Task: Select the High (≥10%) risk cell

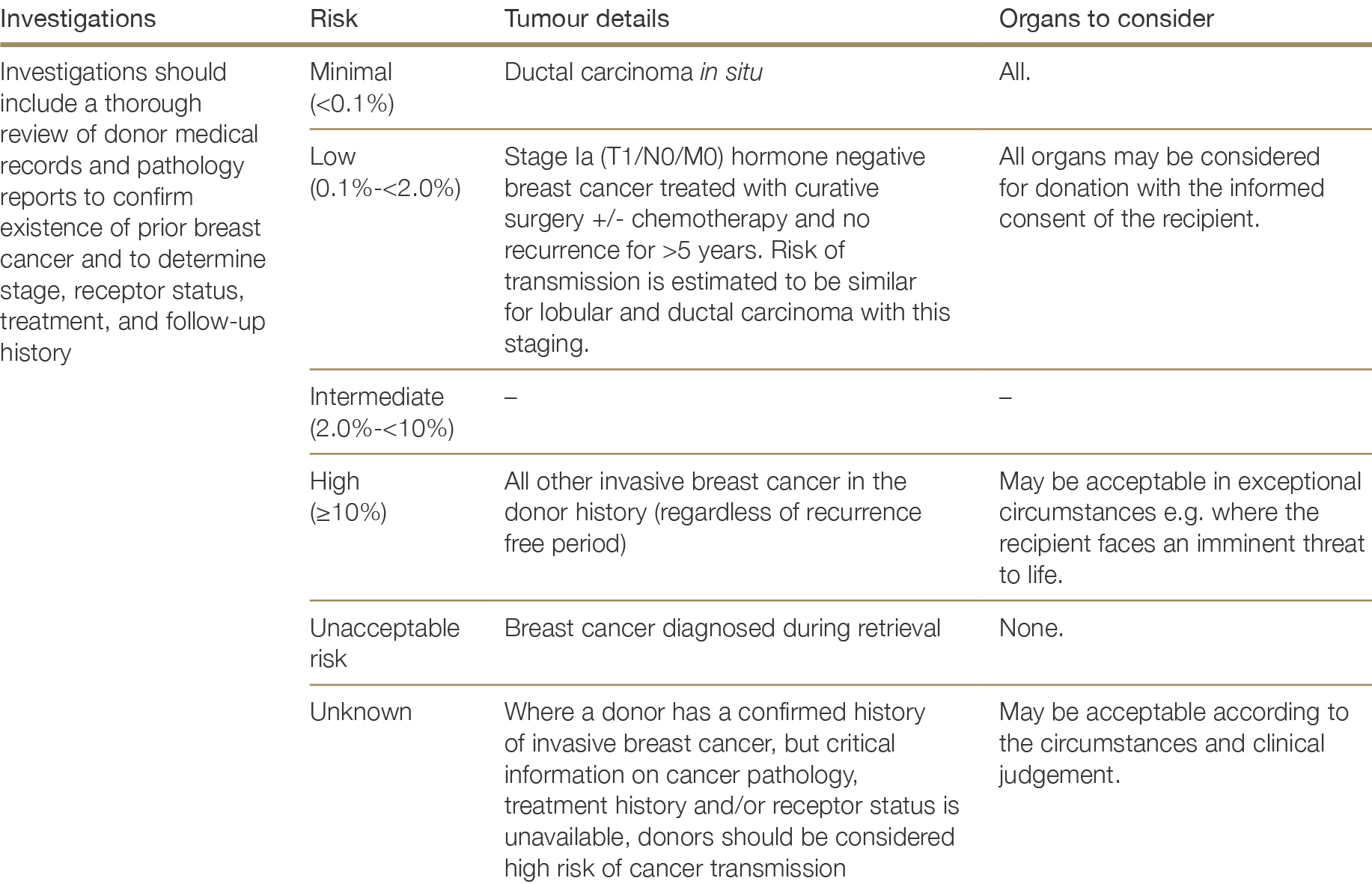Action: (x=348, y=496)
